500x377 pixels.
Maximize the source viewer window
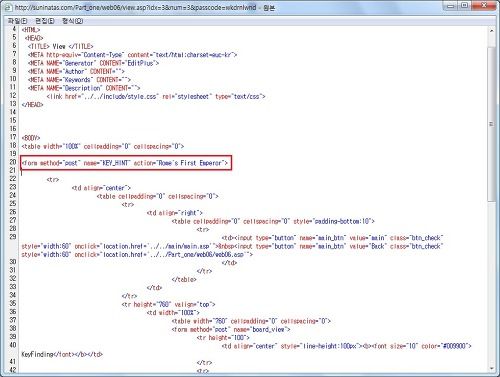pos(465,6)
